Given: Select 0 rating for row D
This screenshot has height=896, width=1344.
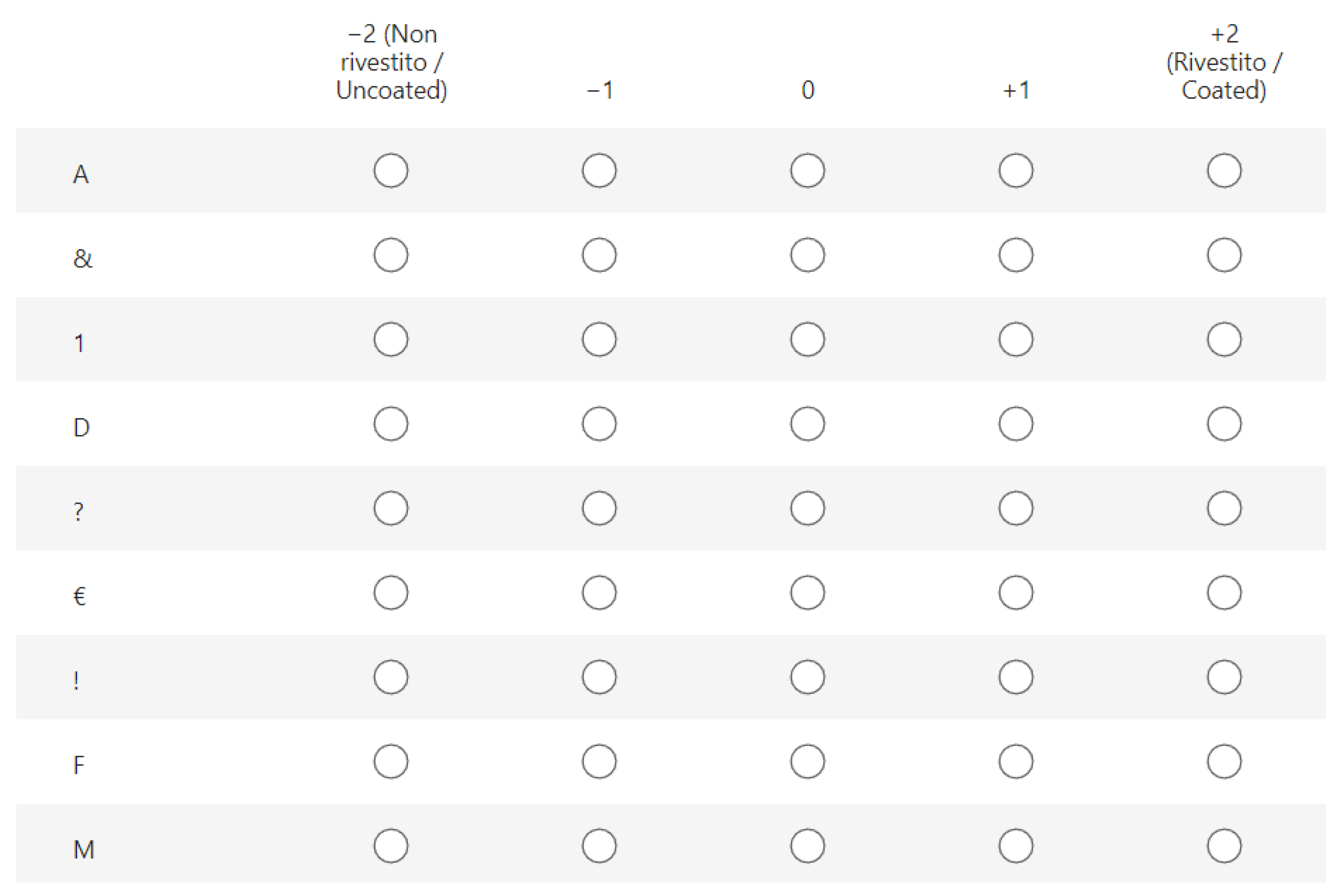Looking at the screenshot, I should tap(807, 424).
